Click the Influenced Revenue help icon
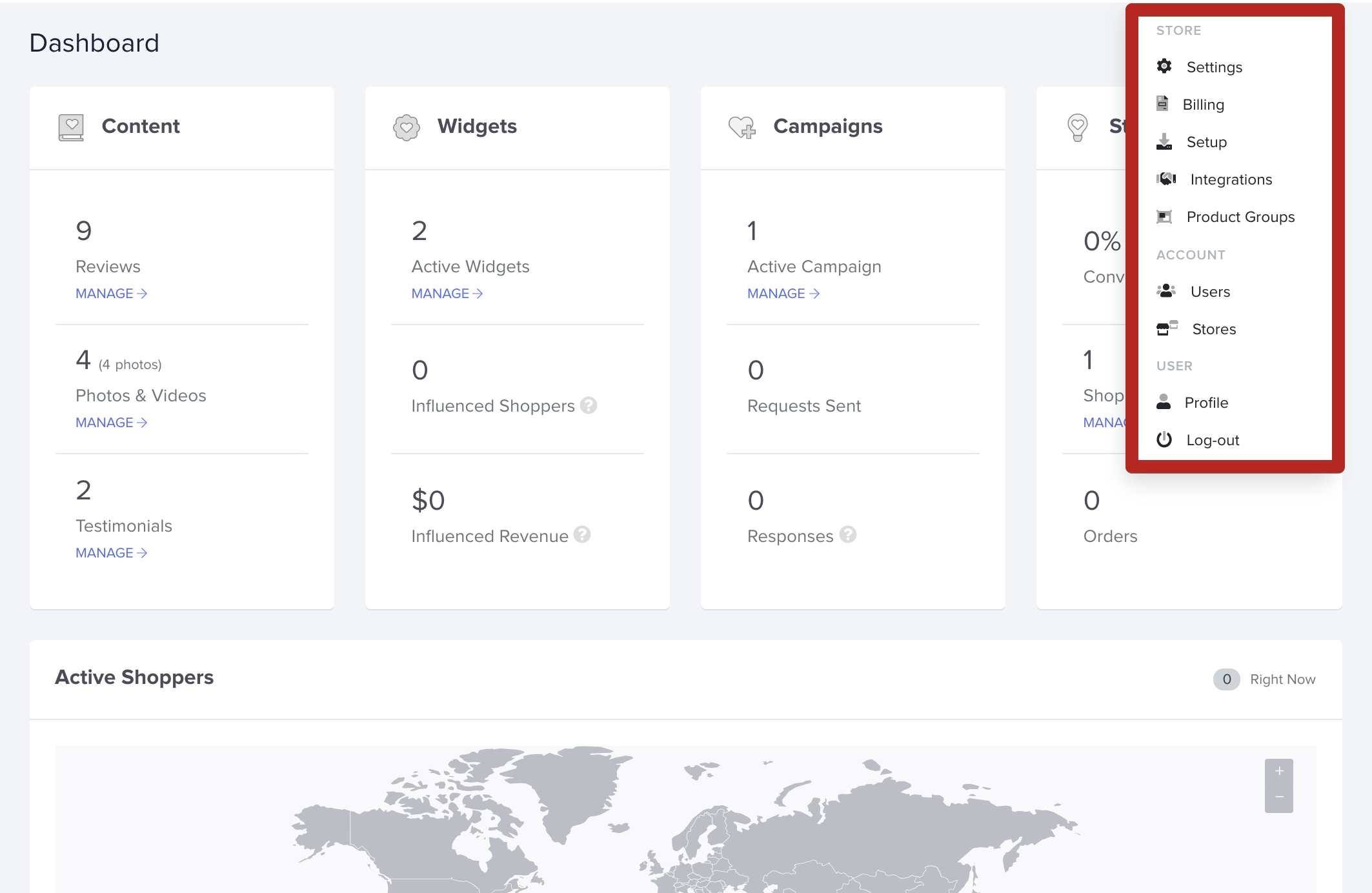Screen dimensions: 1372x893 coord(582,535)
